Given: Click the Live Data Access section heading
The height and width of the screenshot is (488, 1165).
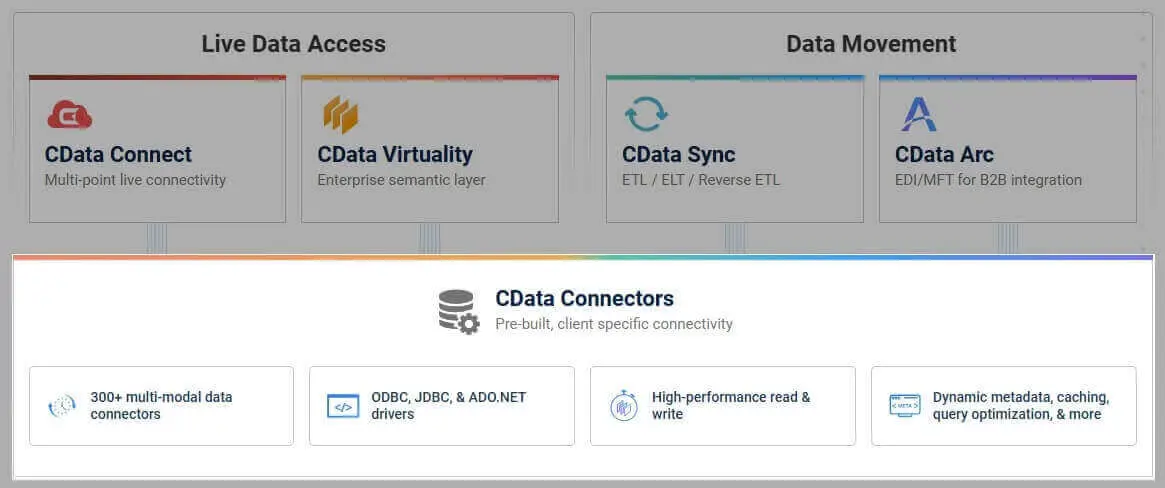Looking at the screenshot, I should [x=293, y=44].
